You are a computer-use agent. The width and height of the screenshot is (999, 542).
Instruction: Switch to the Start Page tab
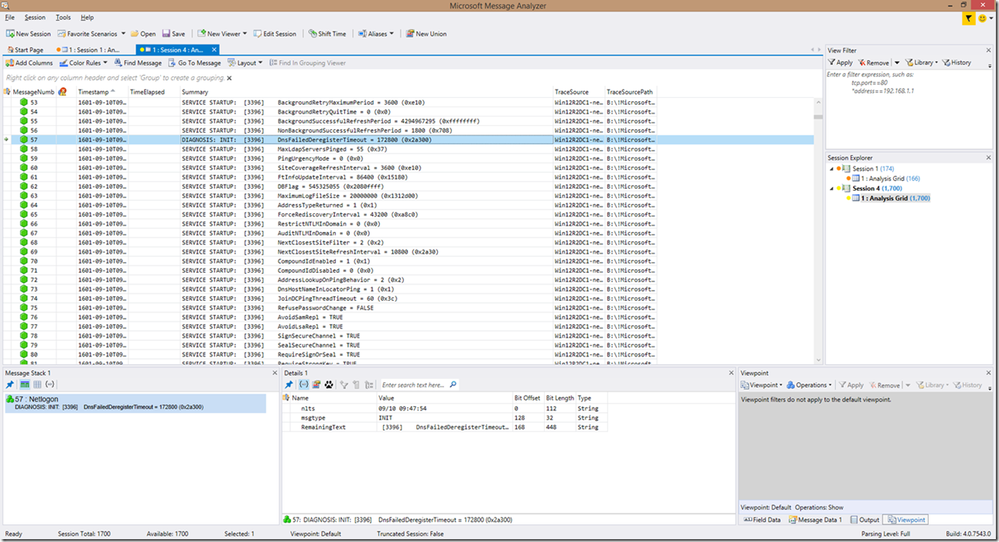pos(25,50)
